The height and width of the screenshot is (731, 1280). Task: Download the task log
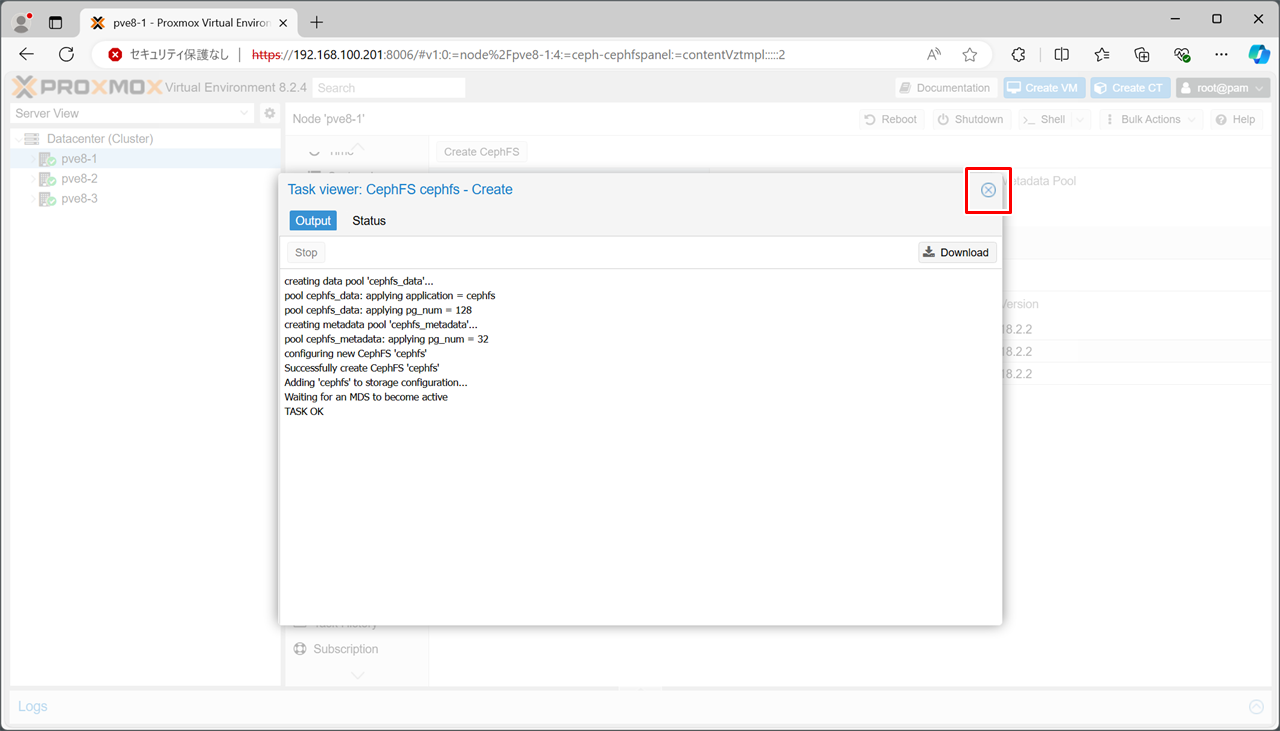[957, 253]
